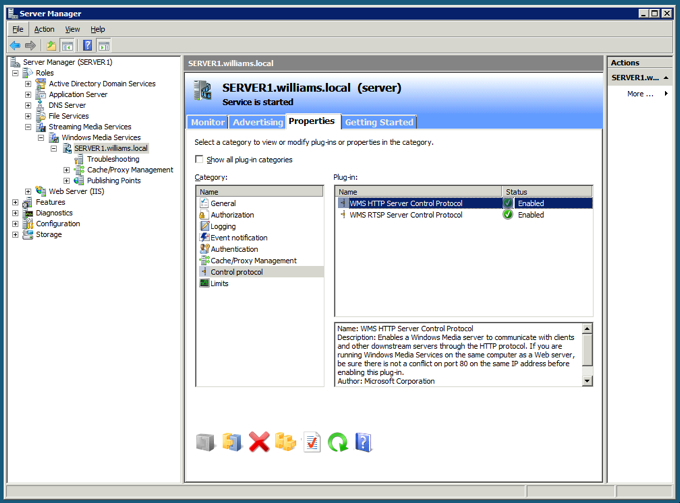680x503 pixels.
Task: Switch to the Getting Started tab
Action: pos(379,122)
